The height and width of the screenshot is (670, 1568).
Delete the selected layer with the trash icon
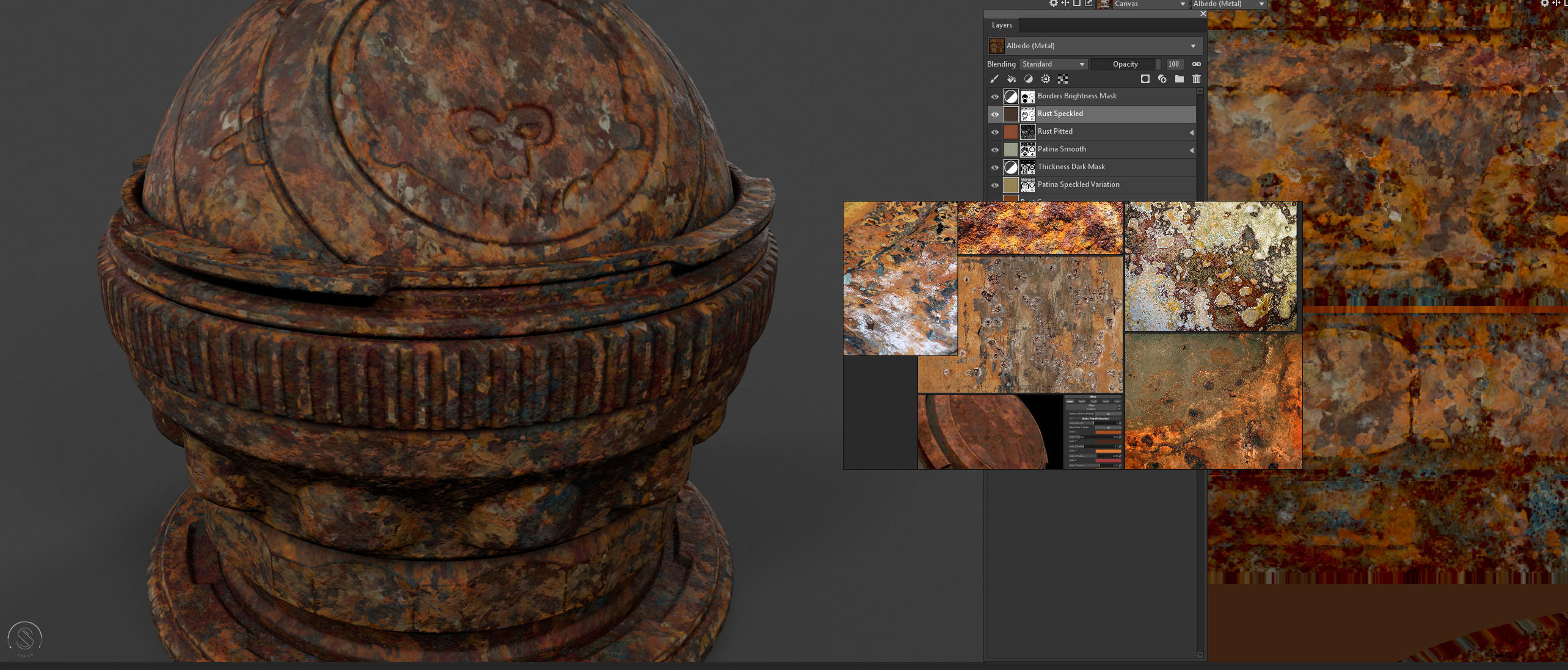pyautogui.click(x=1197, y=79)
